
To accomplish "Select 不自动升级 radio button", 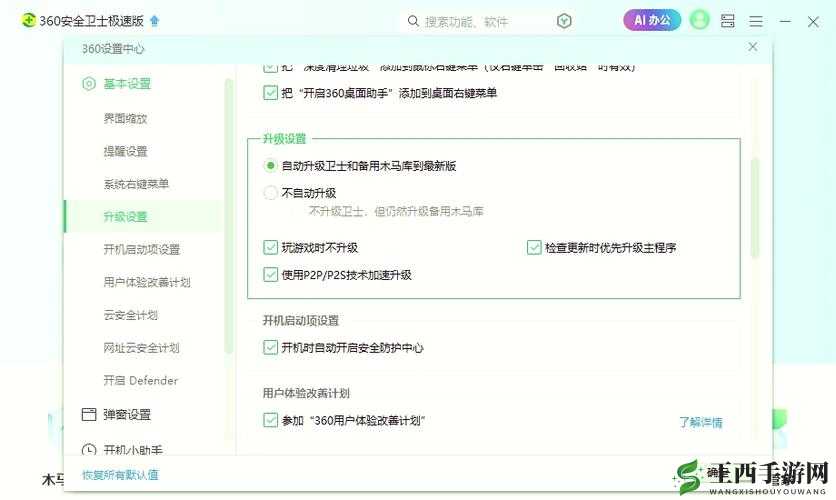I will pyautogui.click(x=270, y=192).
